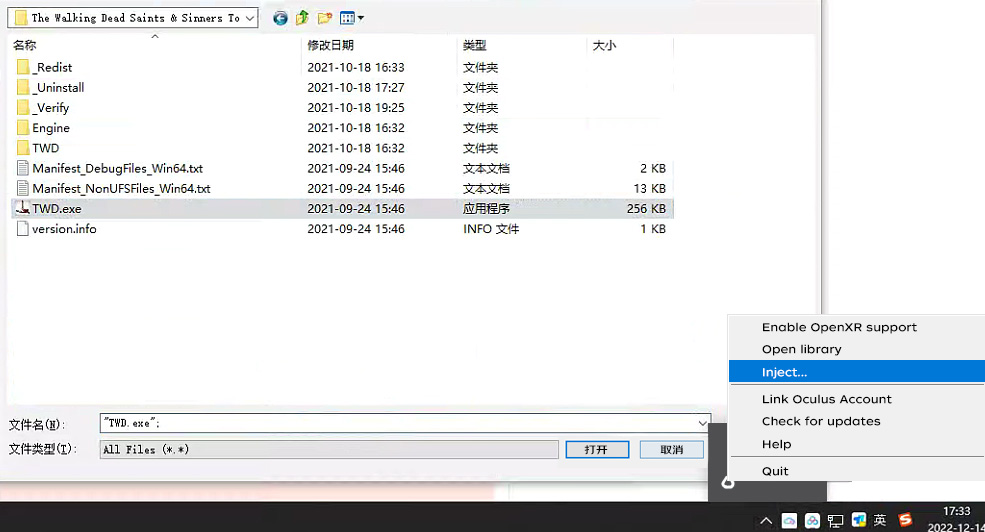The width and height of the screenshot is (985, 532).
Task: Open the view menu dropdown
Action: coord(352,18)
